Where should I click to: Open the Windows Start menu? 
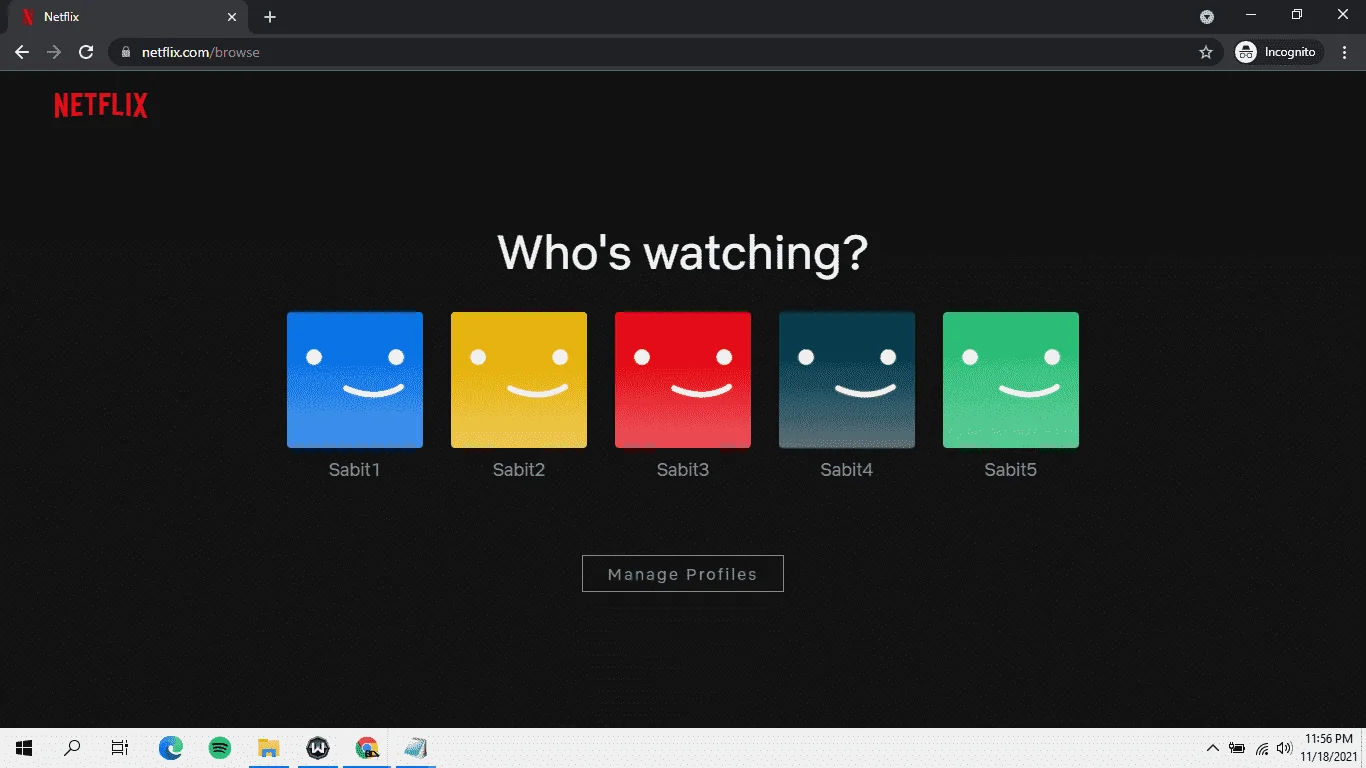pyautogui.click(x=24, y=748)
